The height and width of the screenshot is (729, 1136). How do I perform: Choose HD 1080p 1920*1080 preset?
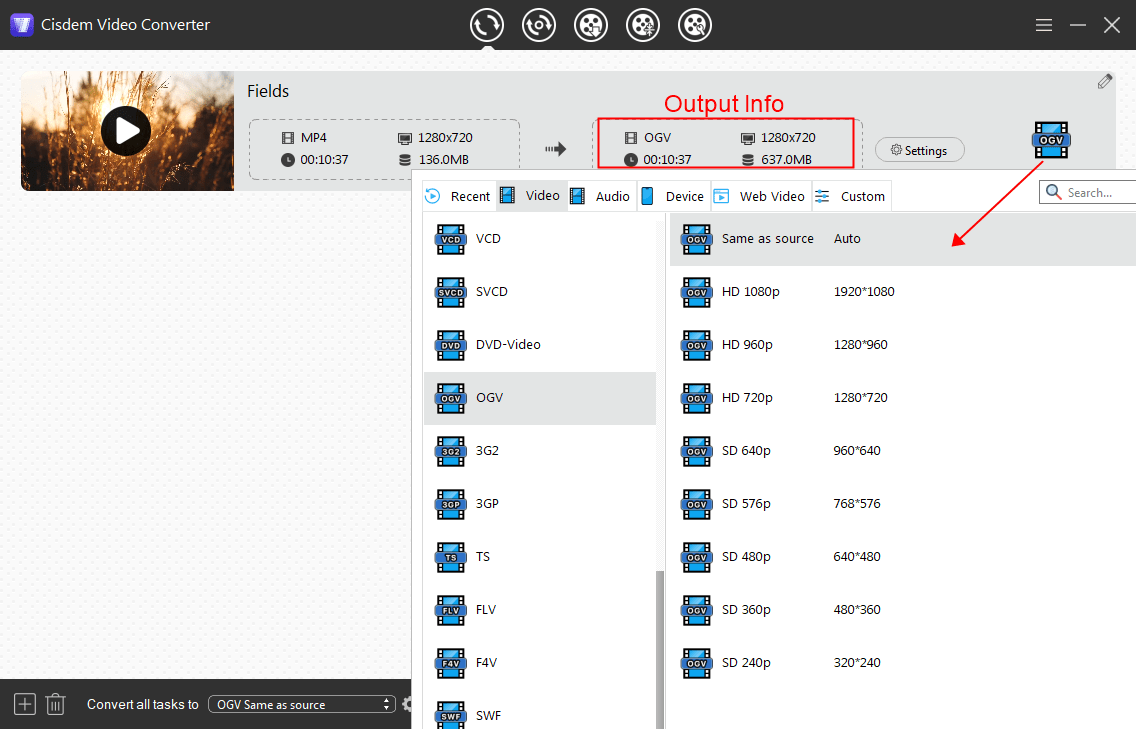[903, 292]
